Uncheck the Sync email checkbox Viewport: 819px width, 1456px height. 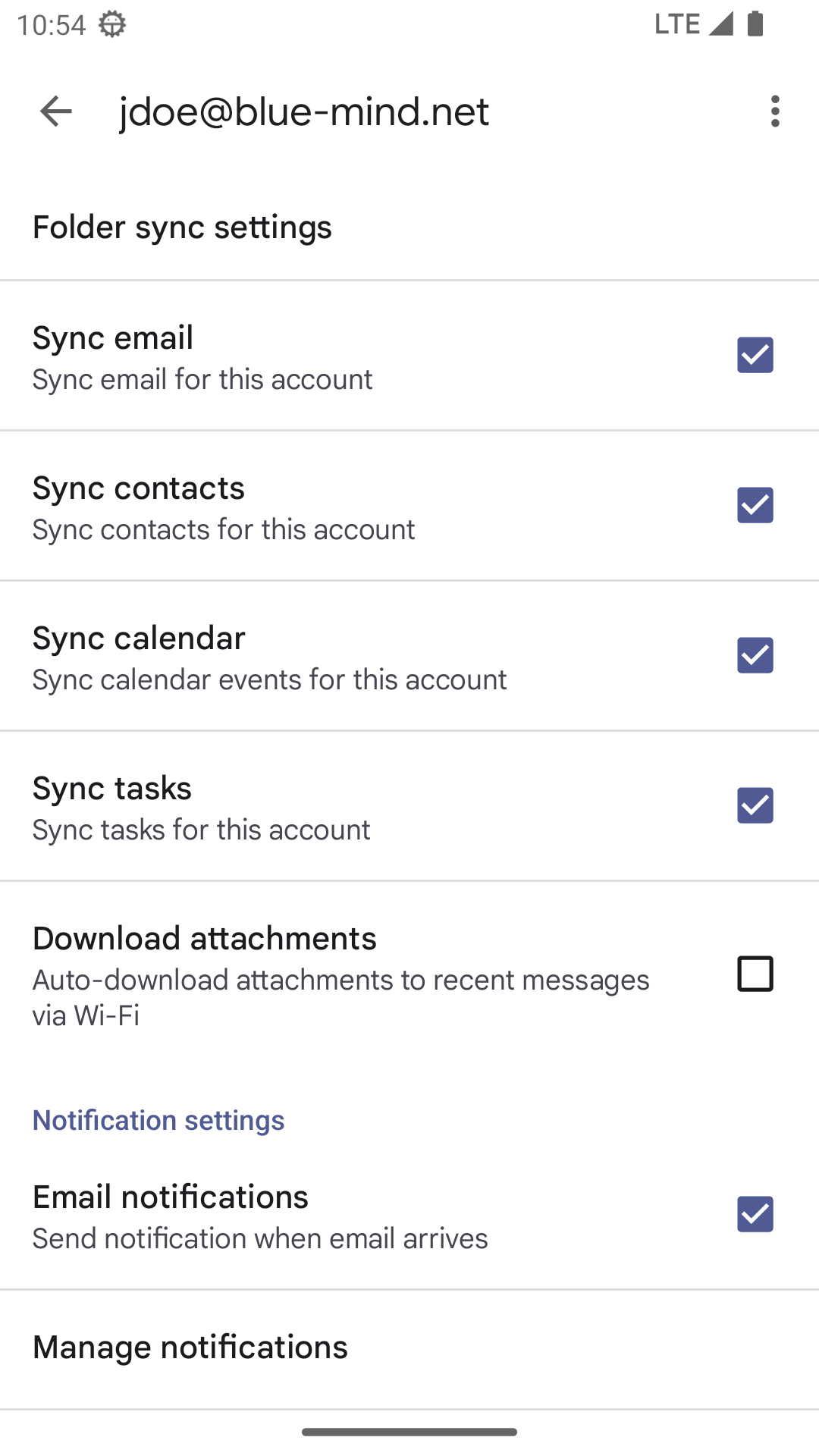pyautogui.click(x=755, y=355)
